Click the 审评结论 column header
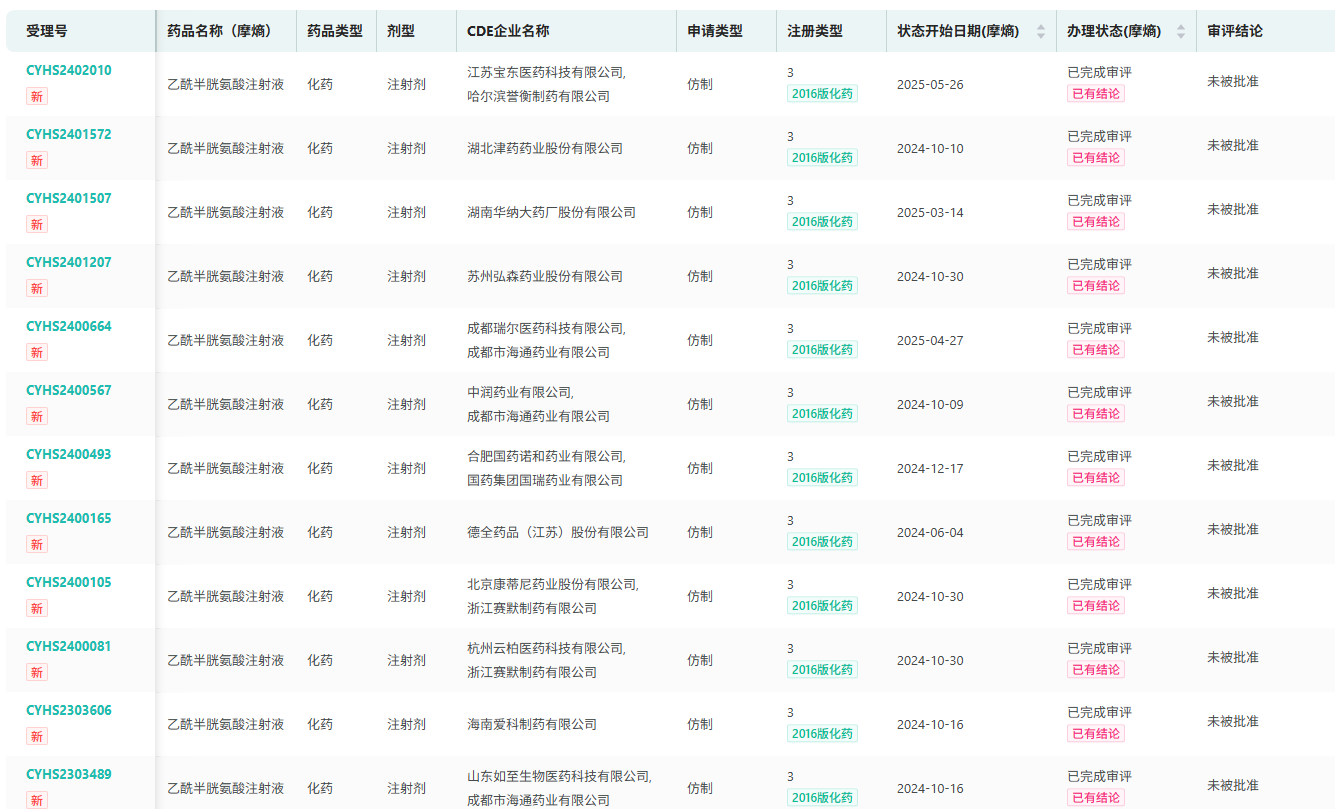Viewport: 1335px width, 809px height. [x=1234, y=31]
